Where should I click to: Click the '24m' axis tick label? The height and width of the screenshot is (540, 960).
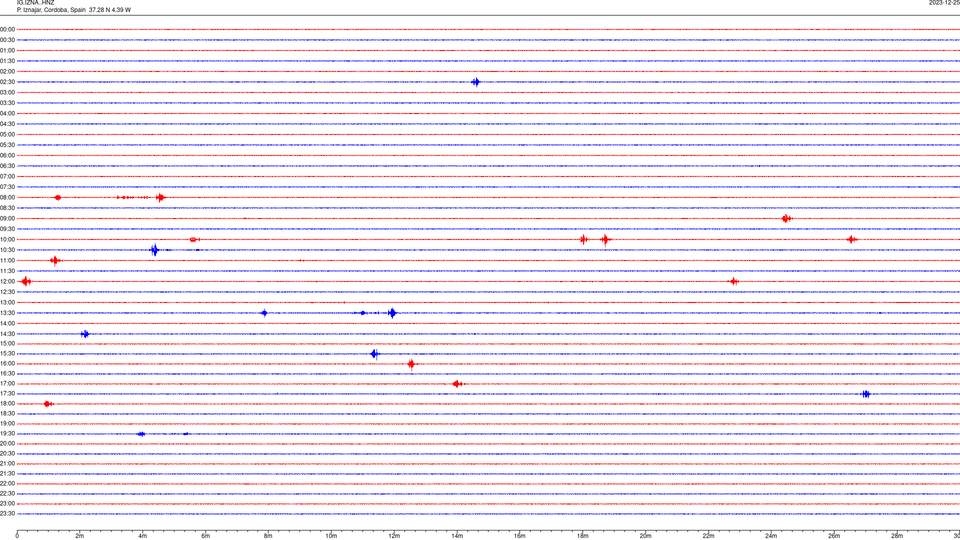(771, 536)
